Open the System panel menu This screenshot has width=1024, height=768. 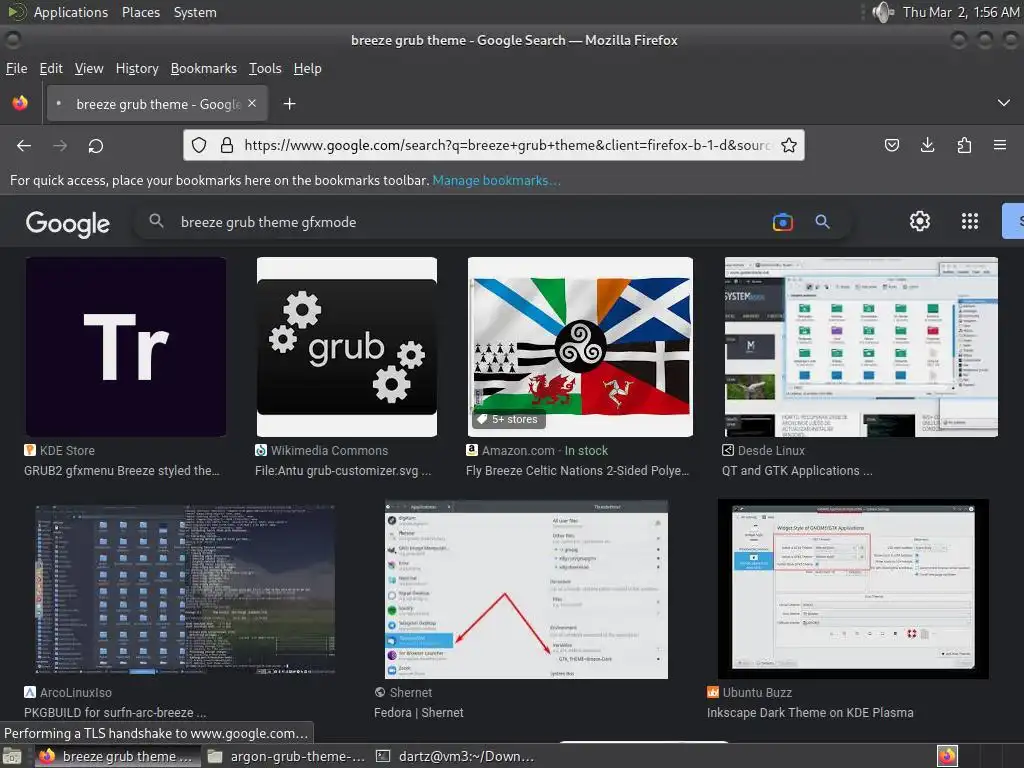point(195,12)
